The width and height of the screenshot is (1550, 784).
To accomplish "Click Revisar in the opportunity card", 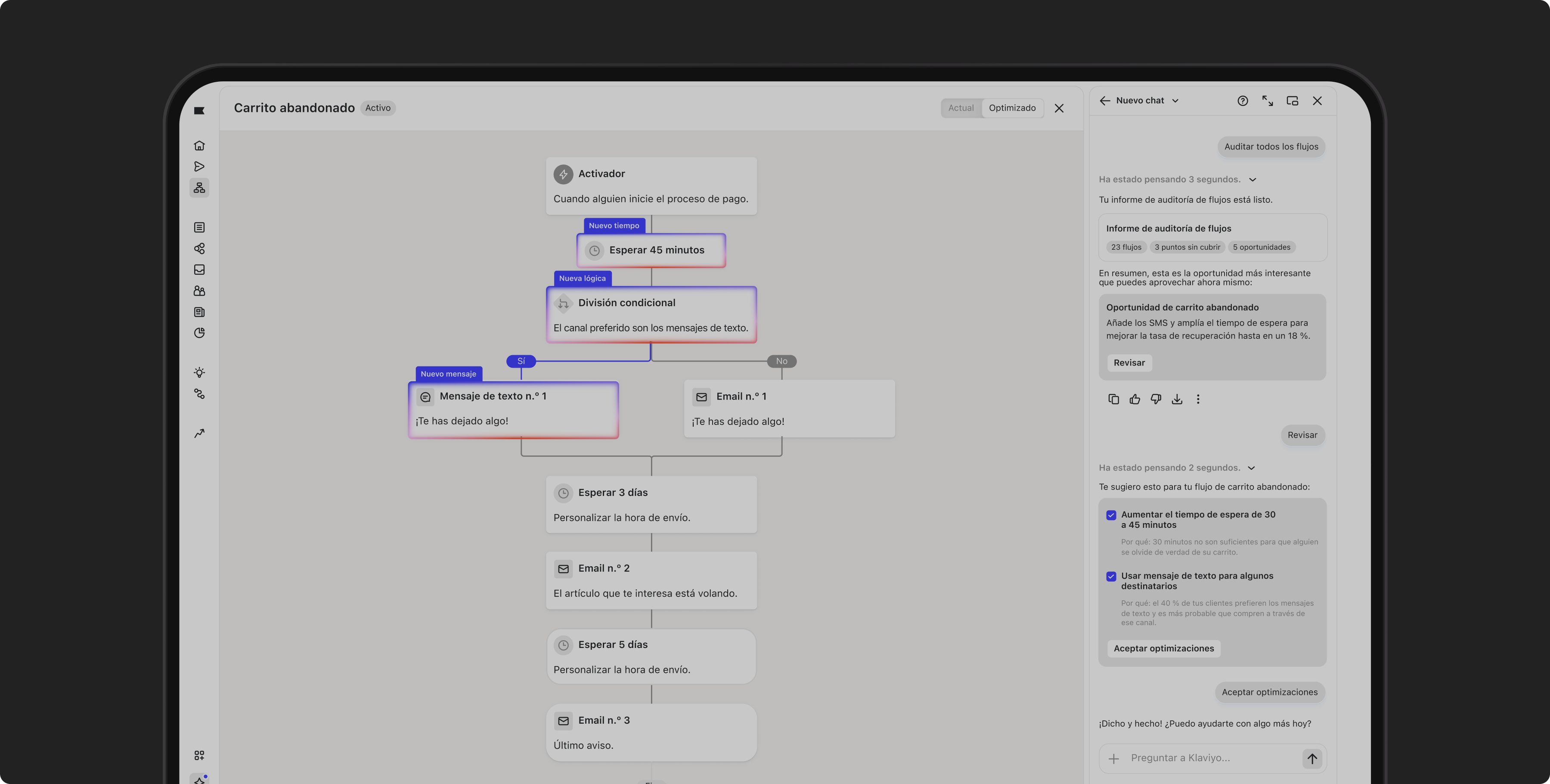I will [x=1129, y=363].
